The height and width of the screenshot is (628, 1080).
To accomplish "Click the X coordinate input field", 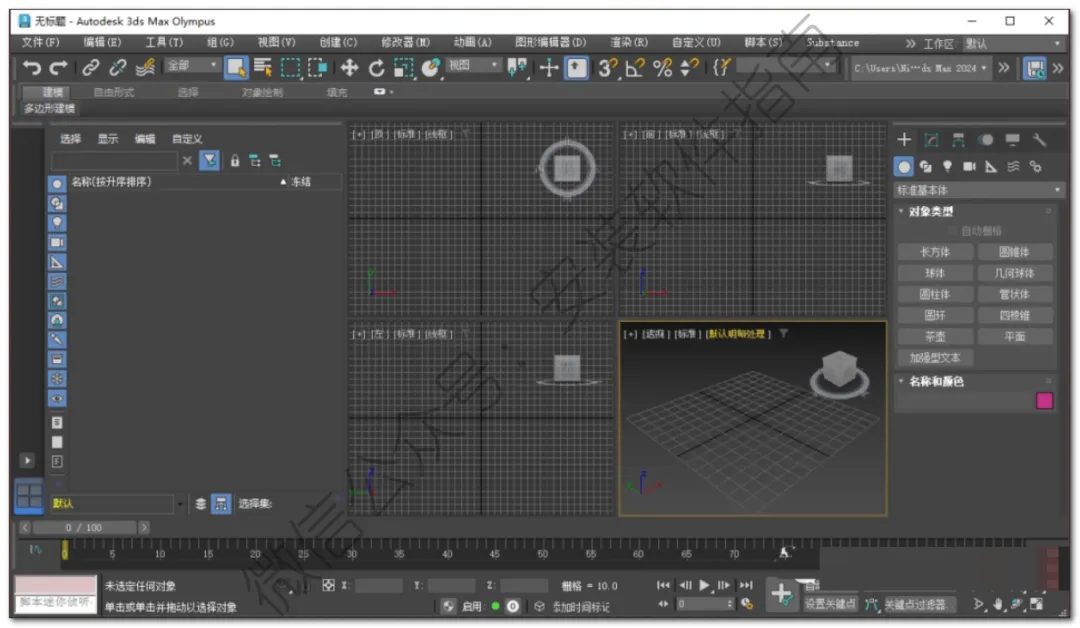I will tap(378, 586).
